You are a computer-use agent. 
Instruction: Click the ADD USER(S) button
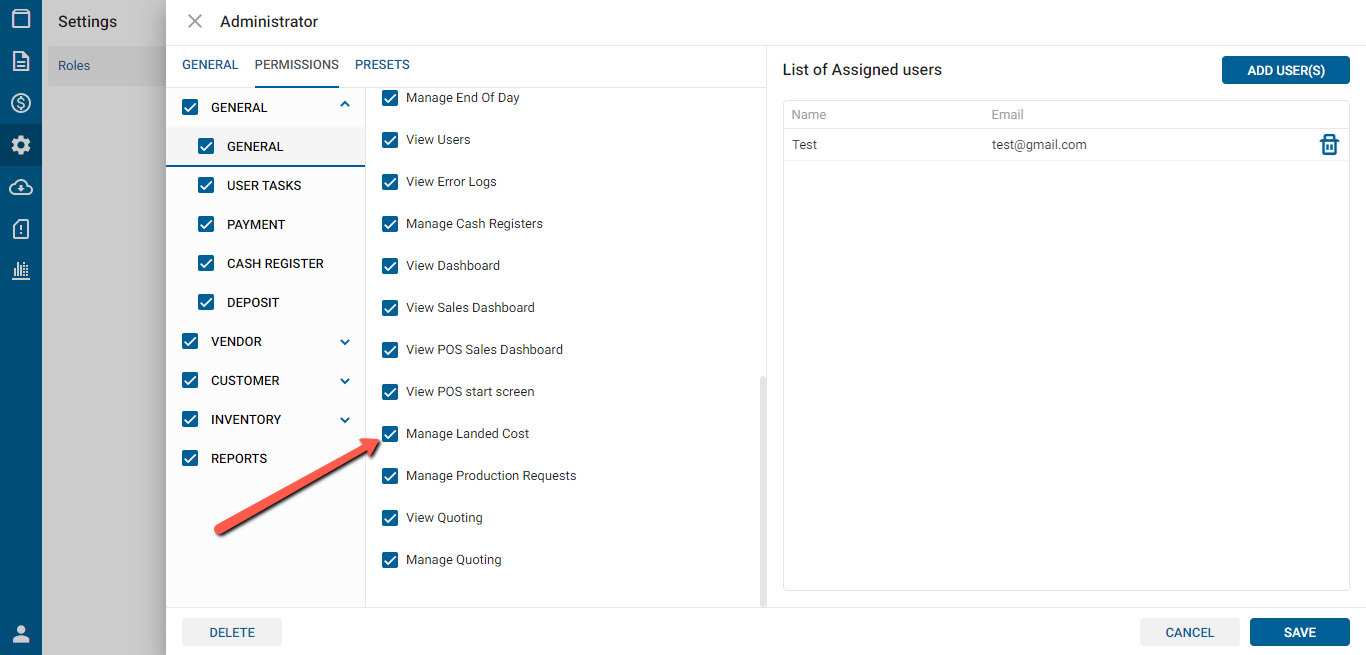(x=1285, y=70)
